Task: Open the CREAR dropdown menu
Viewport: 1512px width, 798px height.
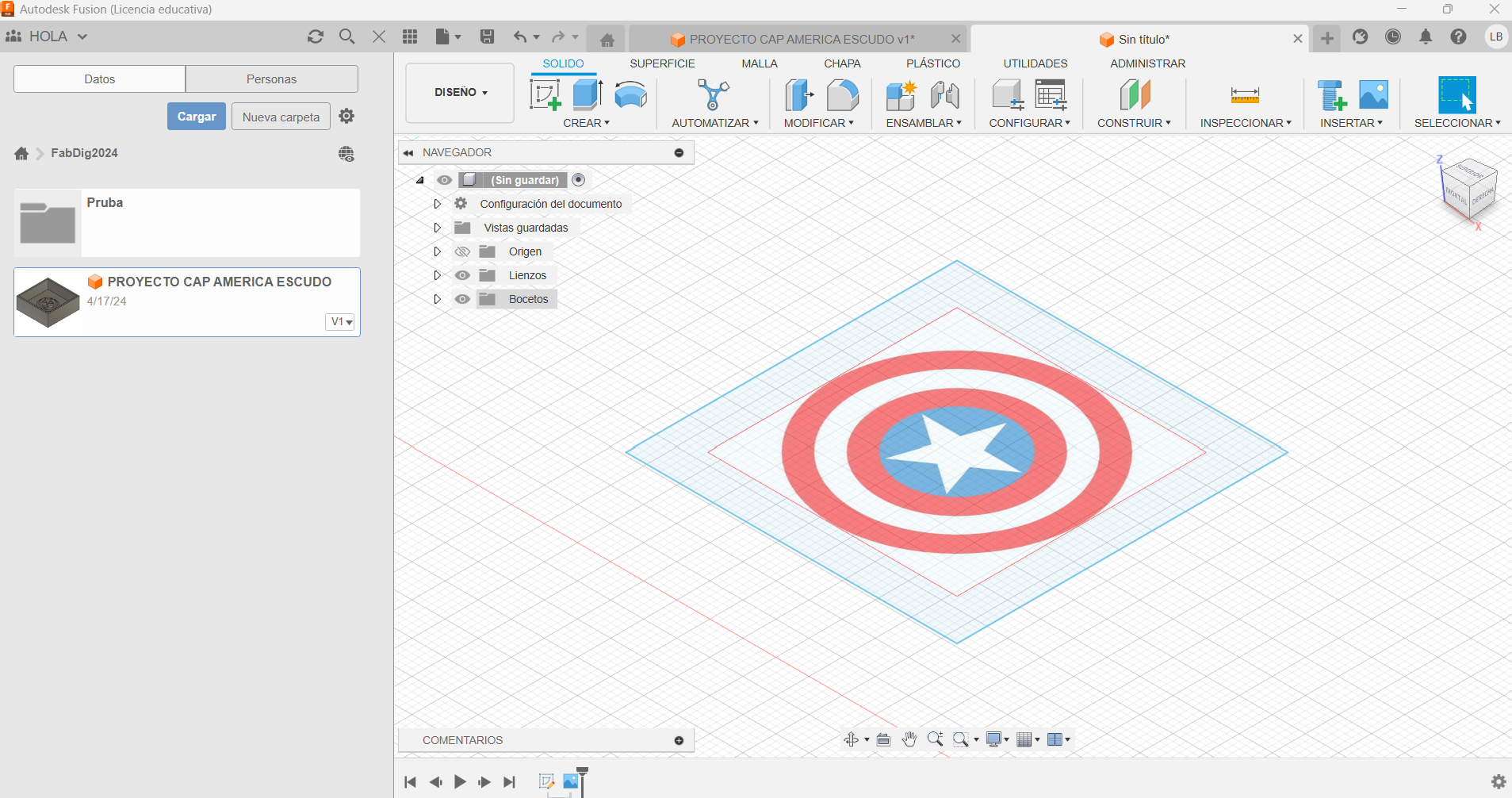Action: (586, 123)
